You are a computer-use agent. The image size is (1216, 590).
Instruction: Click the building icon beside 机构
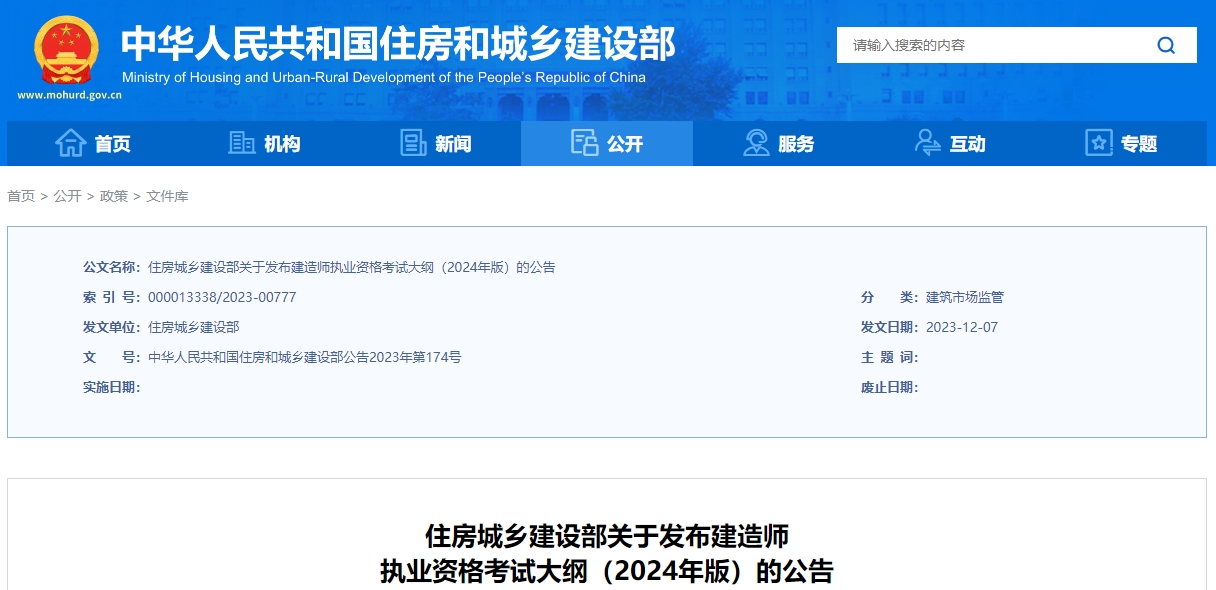pos(240,143)
